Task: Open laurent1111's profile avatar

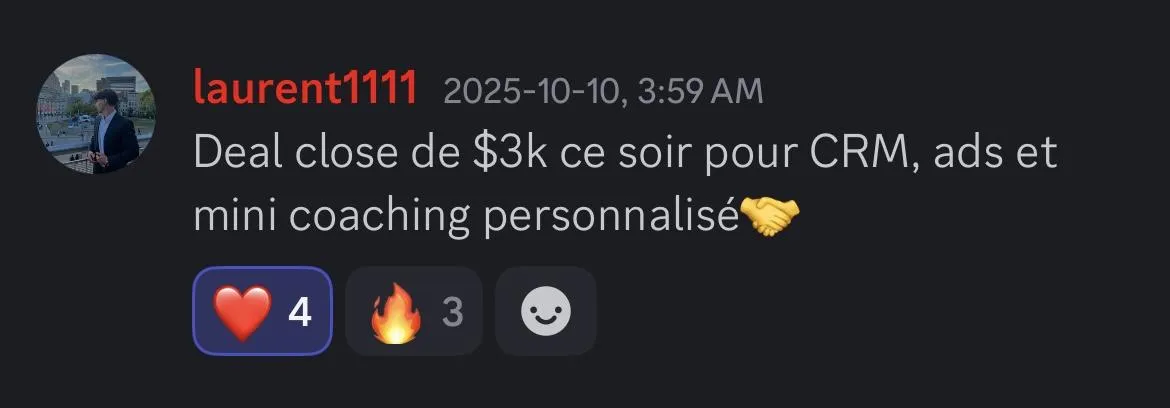Action: coord(96,113)
